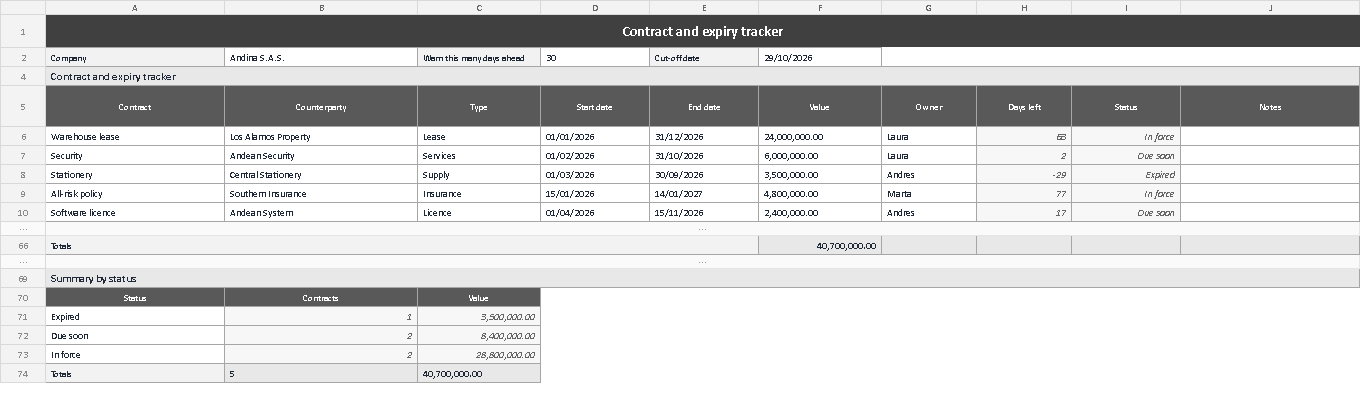Select the end date '31/12/2026'
The image size is (1372, 395).
point(704,136)
